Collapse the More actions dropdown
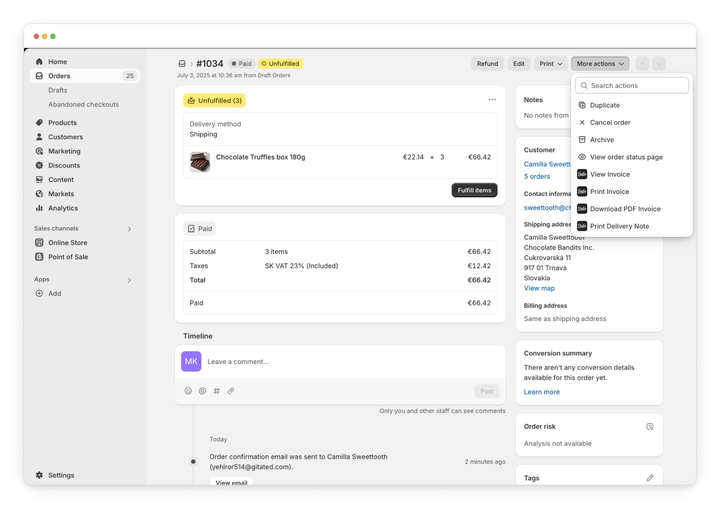Viewport: 720px width, 509px height. (600, 64)
